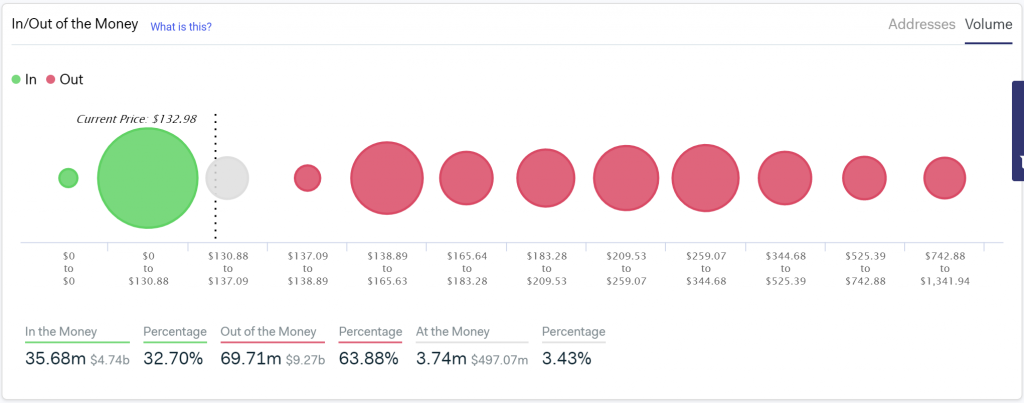Click the In the Money 35.68m value
This screenshot has height=403, width=1024.
pos(55,356)
